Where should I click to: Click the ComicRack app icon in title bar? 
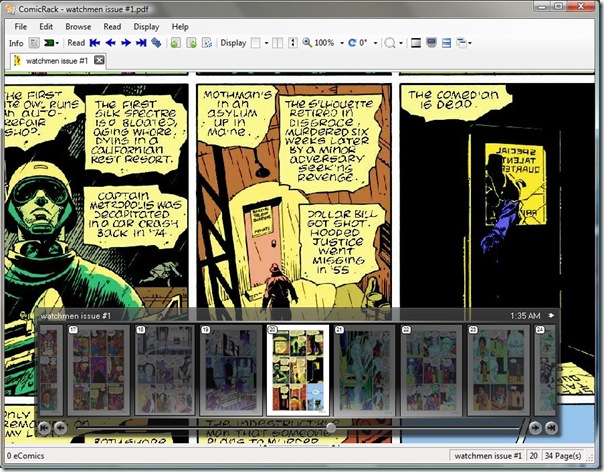(x=10, y=8)
